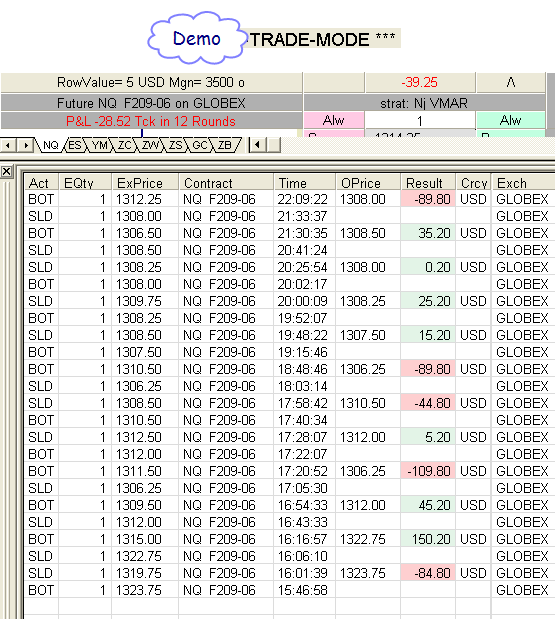Click the OPrice cell 1307.50
The width and height of the screenshot is (555, 619).
click(368, 335)
